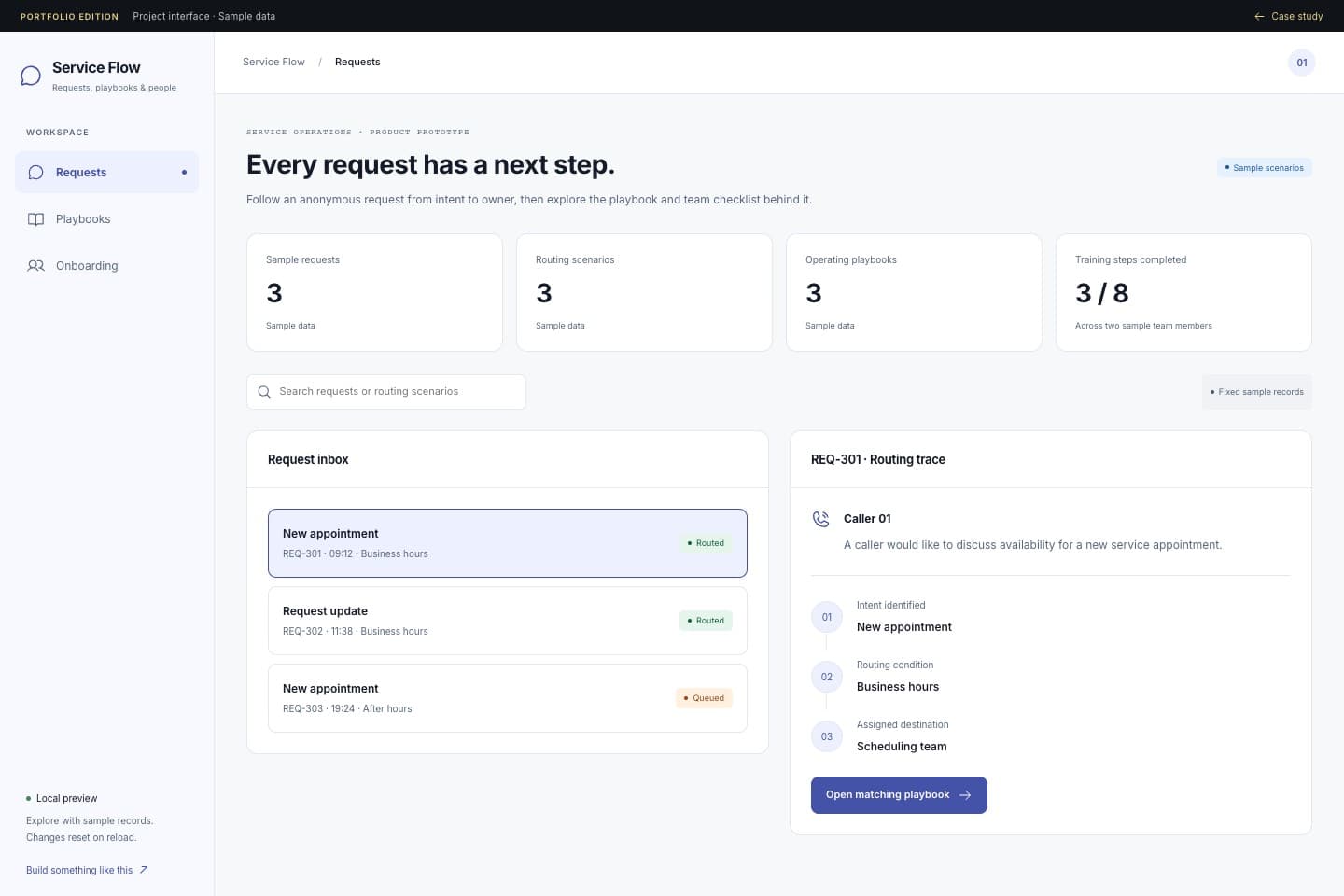Click the Sample requests stat card

click(x=374, y=292)
